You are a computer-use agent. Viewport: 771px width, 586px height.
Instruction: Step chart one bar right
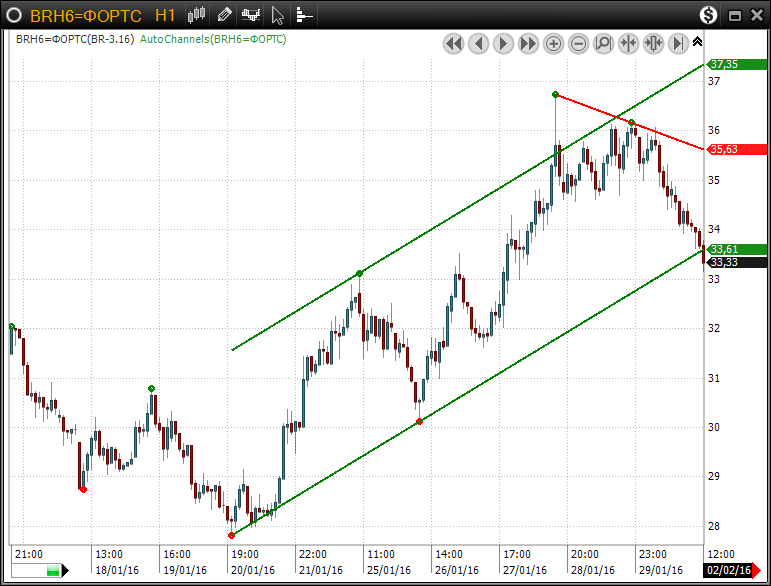pos(503,43)
